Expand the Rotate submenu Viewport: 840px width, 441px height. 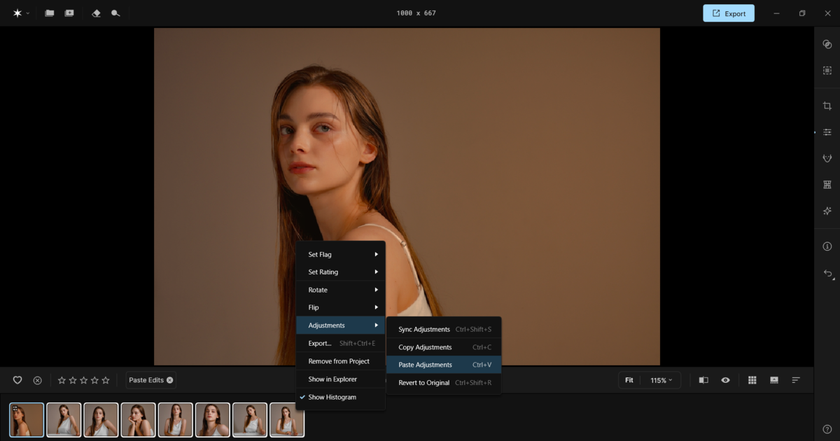[x=340, y=290]
